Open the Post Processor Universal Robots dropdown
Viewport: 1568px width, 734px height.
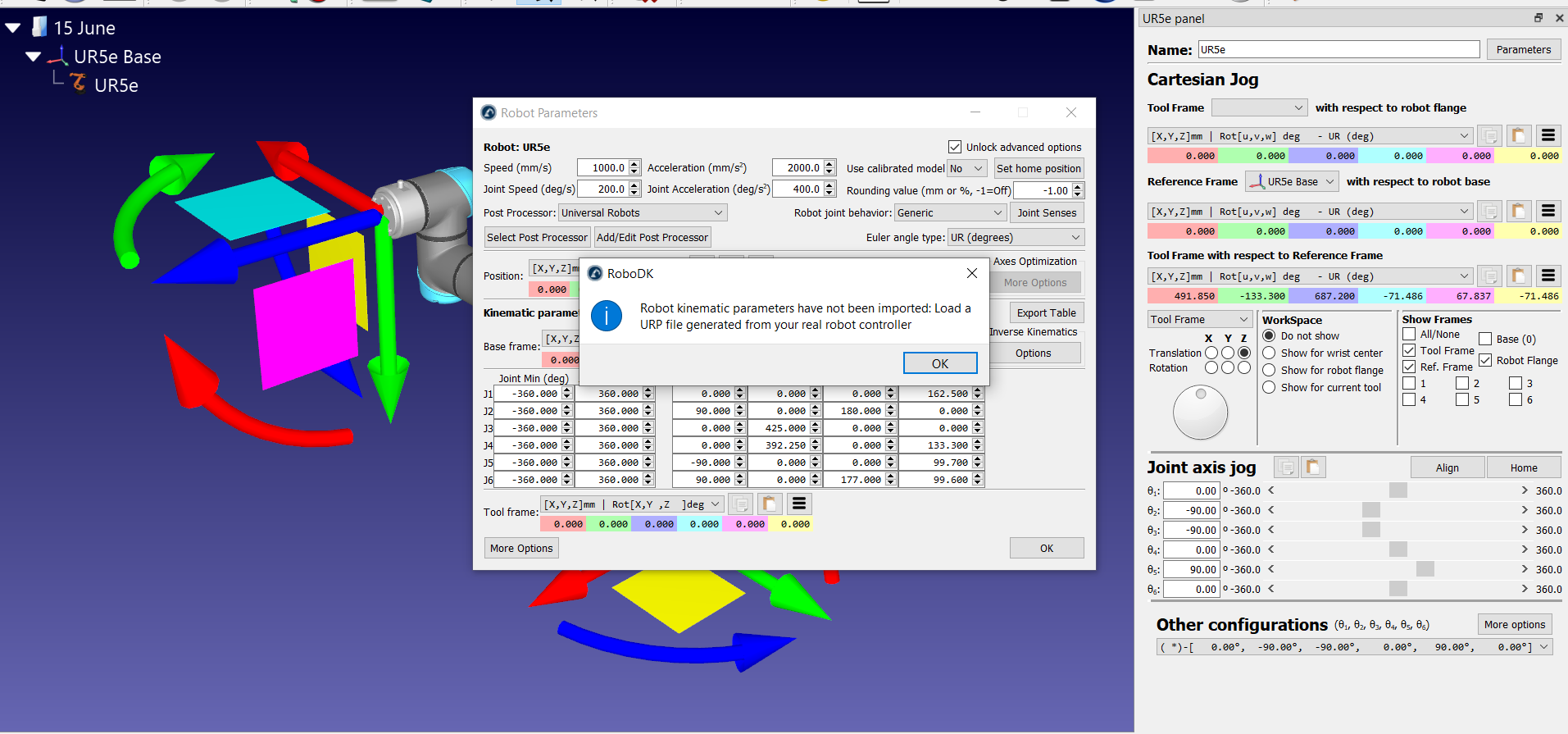pos(643,212)
